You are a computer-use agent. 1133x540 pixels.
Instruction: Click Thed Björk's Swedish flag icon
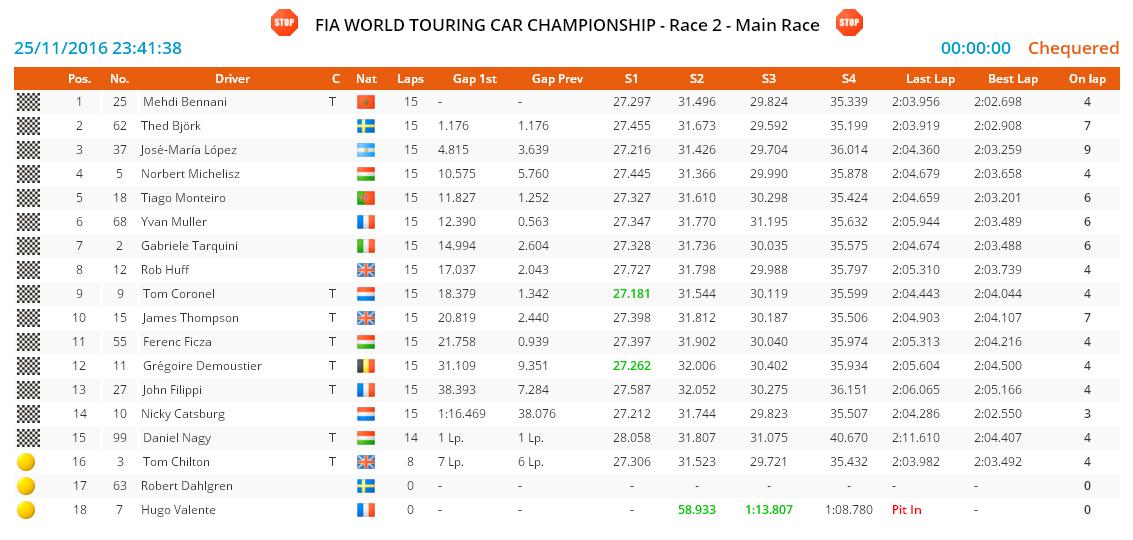pos(366,126)
